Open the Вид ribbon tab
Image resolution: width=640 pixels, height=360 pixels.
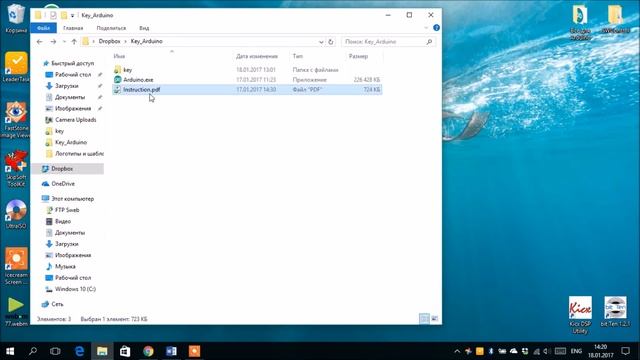[x=144, y=28]
